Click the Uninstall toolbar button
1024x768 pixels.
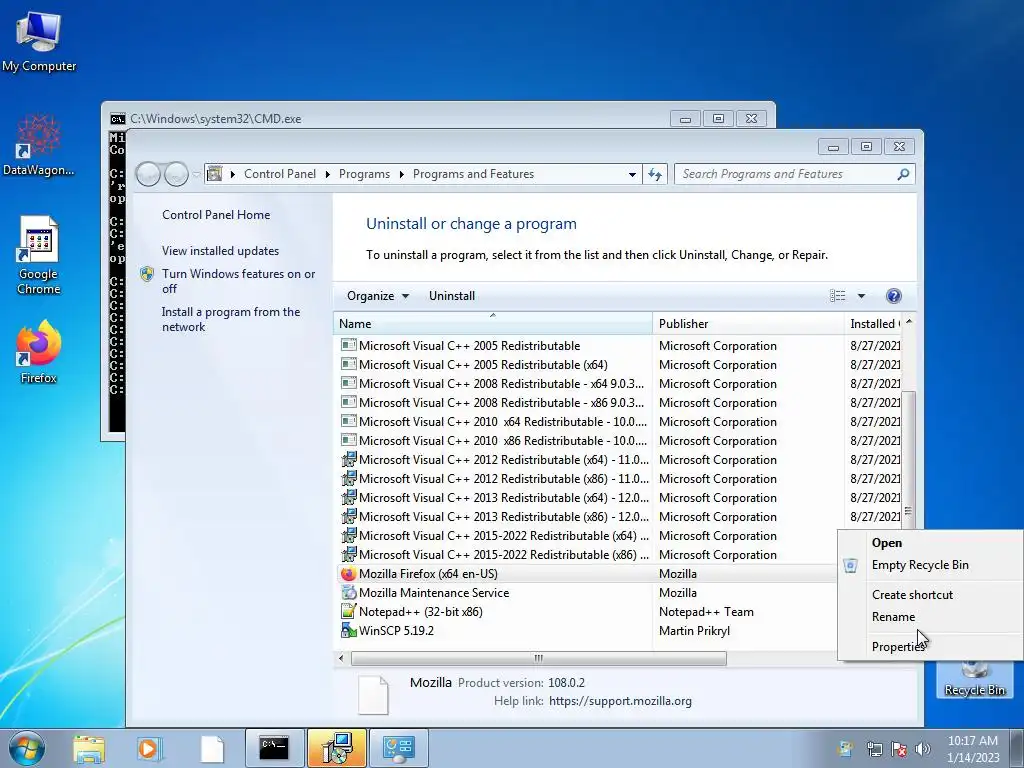click(451, 296)
